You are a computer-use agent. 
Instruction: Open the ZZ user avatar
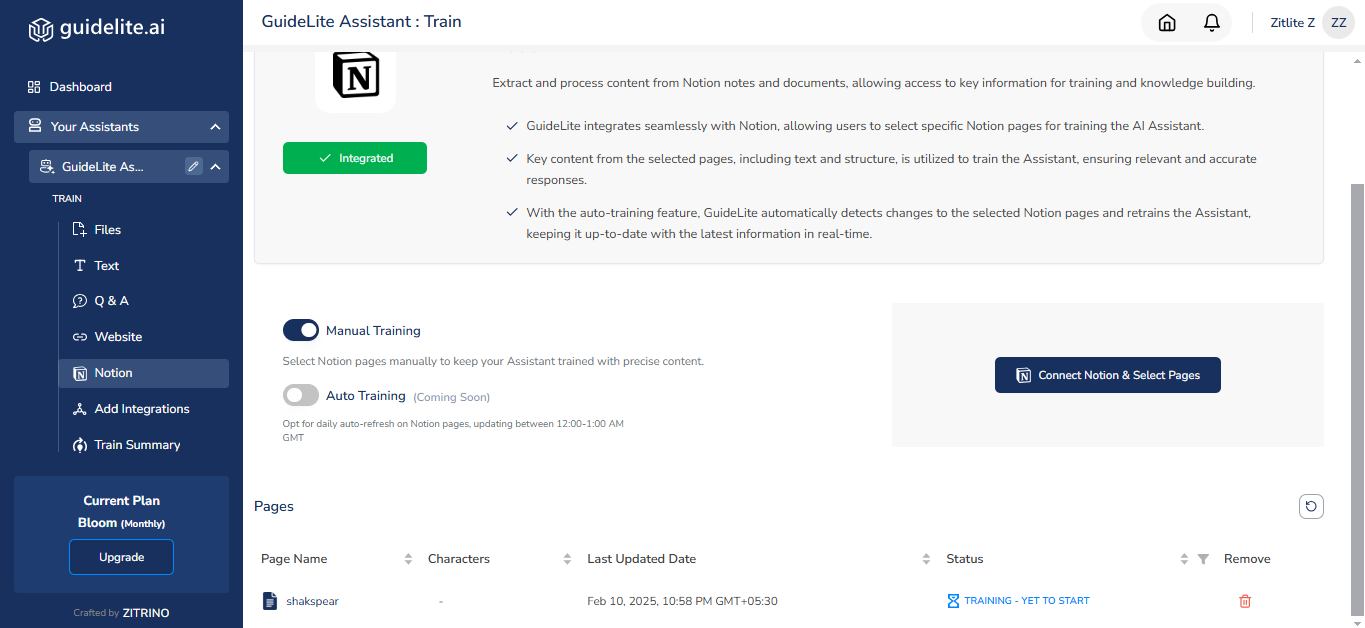[x=1338, y=22]
